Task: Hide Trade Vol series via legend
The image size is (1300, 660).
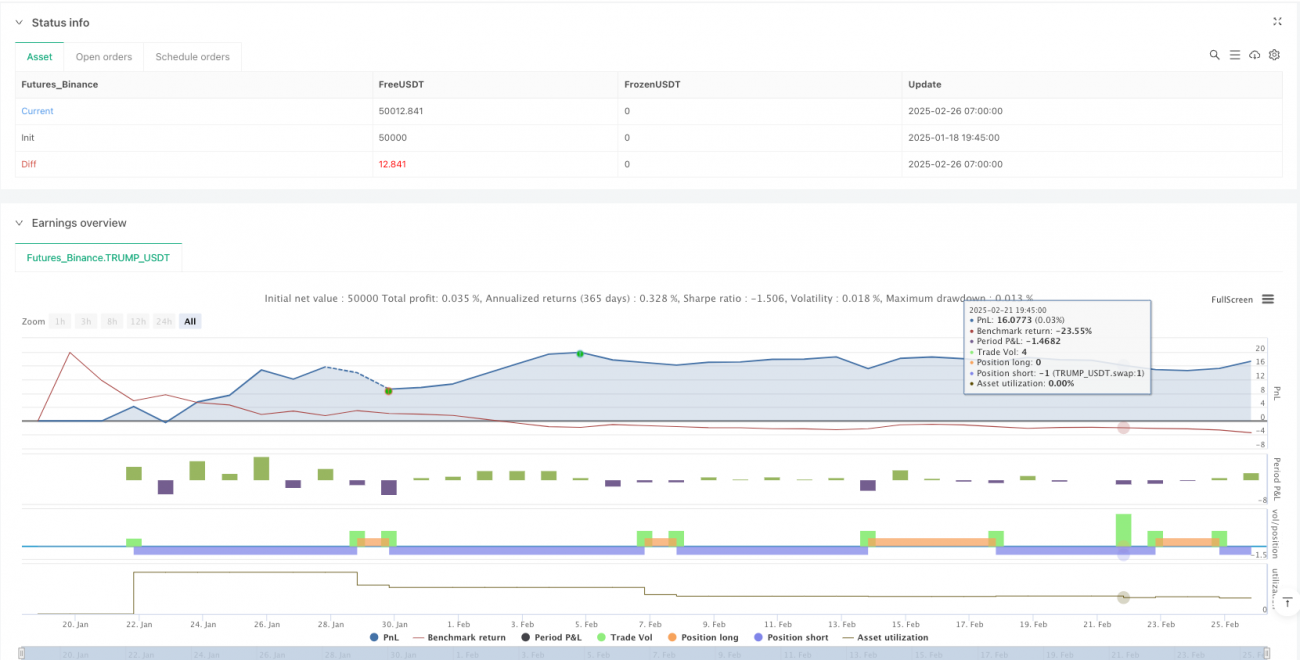Action: point(629,637)
